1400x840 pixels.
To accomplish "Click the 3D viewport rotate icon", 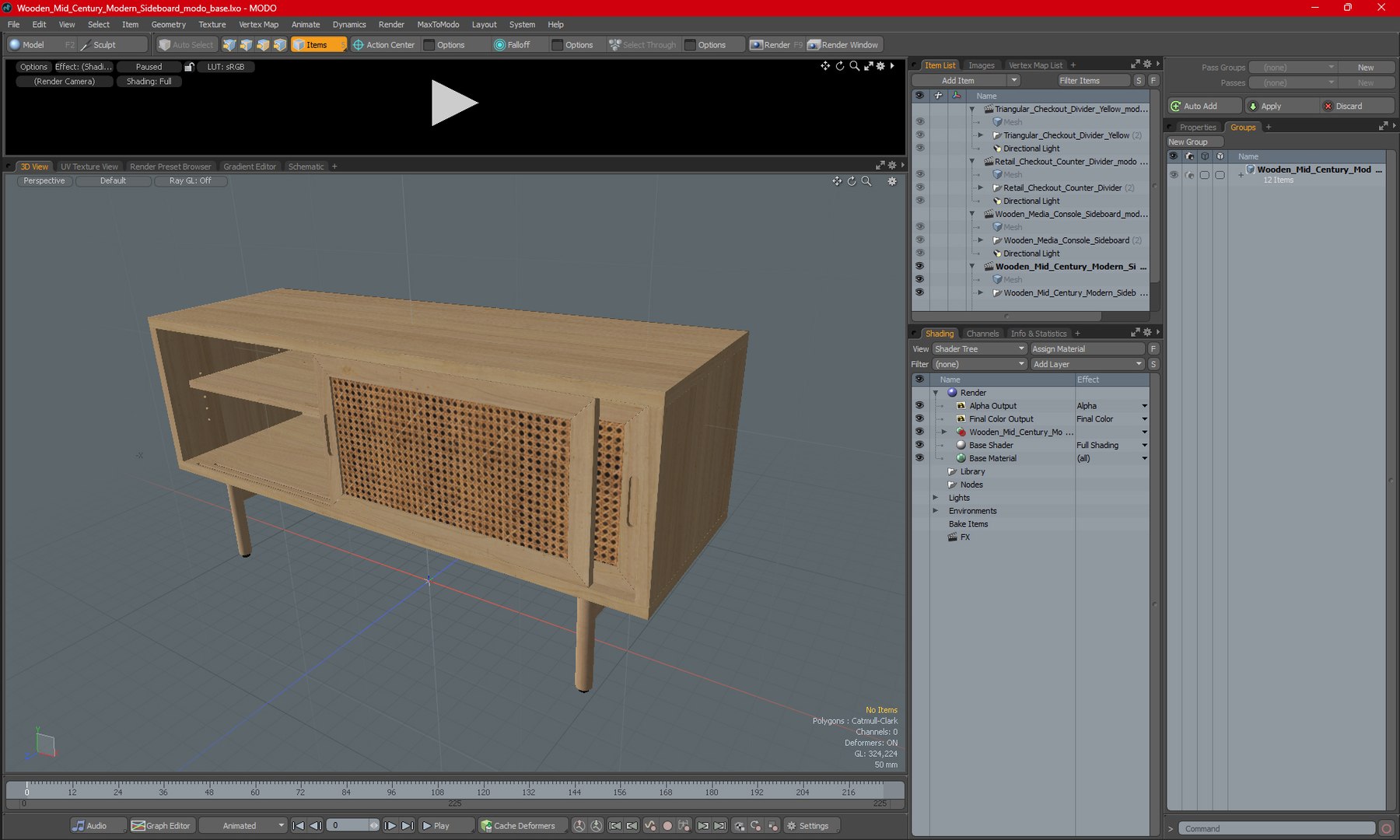I will pyautogui.click(x=852, y=181).
